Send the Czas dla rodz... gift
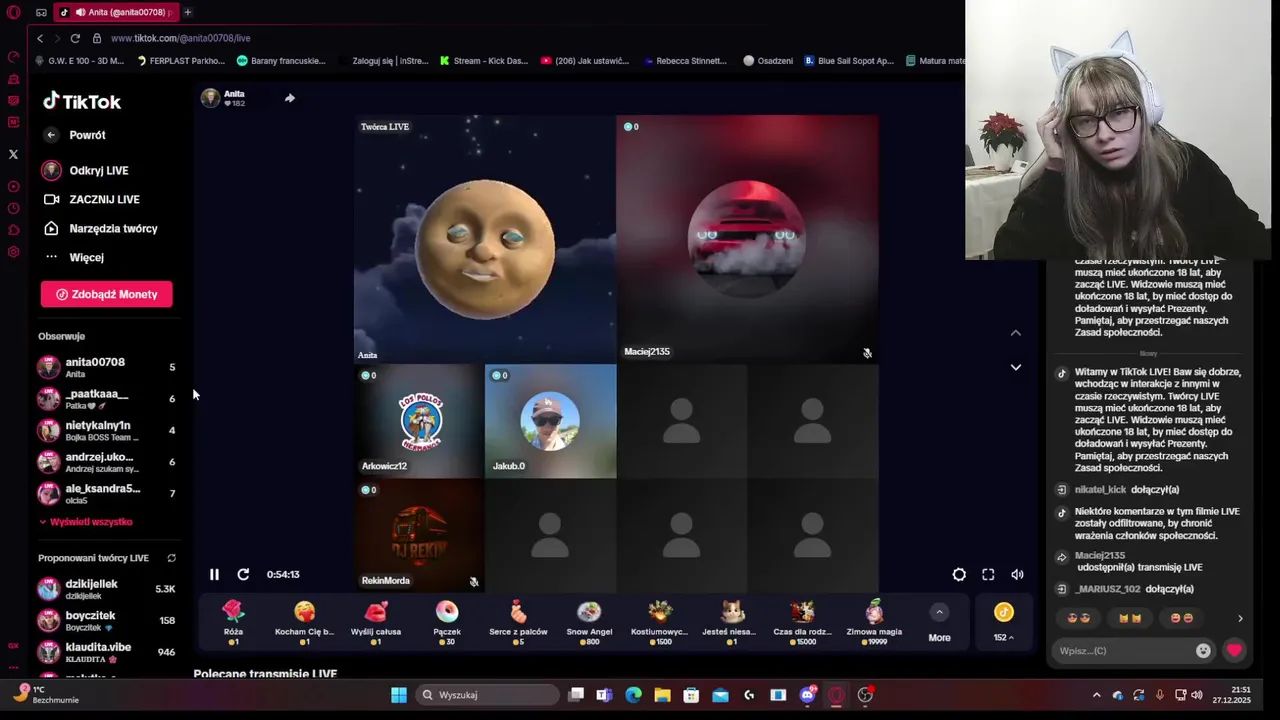This screenshot has height=720, width=1280. 803,621
